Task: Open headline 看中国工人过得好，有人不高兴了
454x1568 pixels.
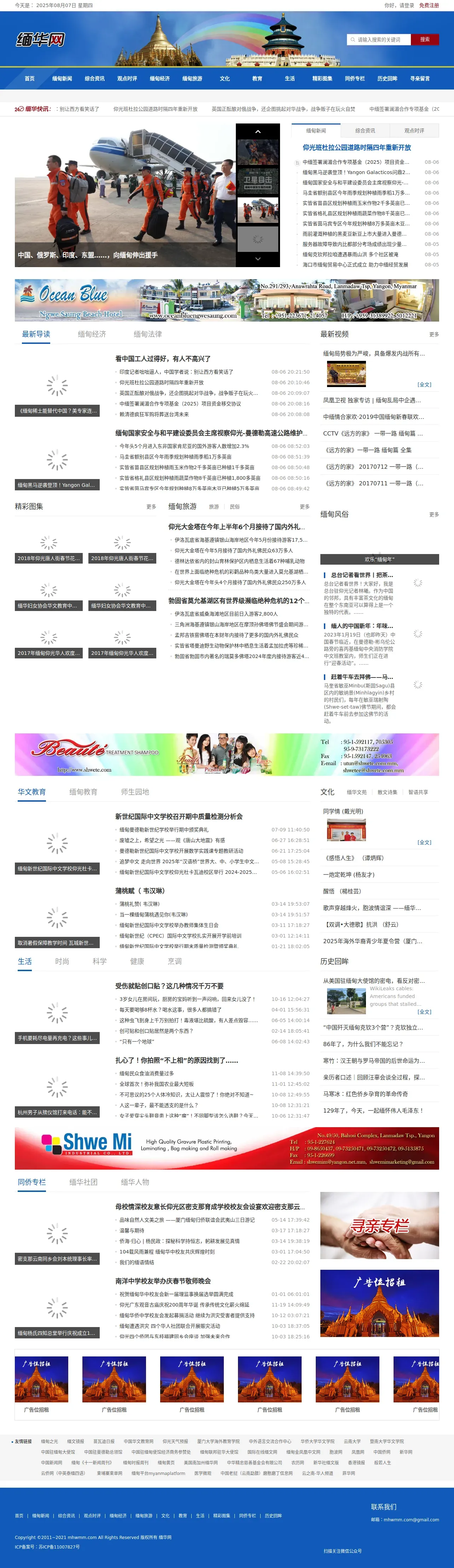Action: pos(163,359)
